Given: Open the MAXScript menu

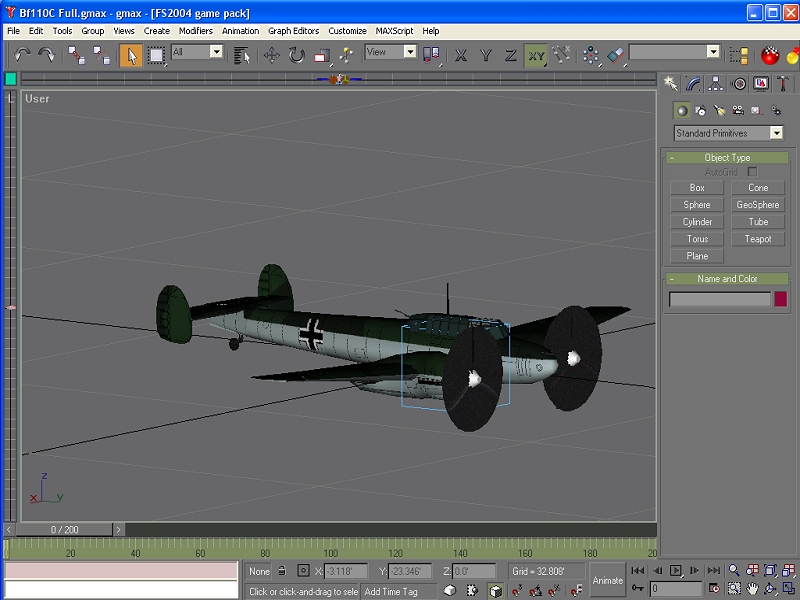Looking at the screenshot, I should pyautogui.click(x=395, y=31).
